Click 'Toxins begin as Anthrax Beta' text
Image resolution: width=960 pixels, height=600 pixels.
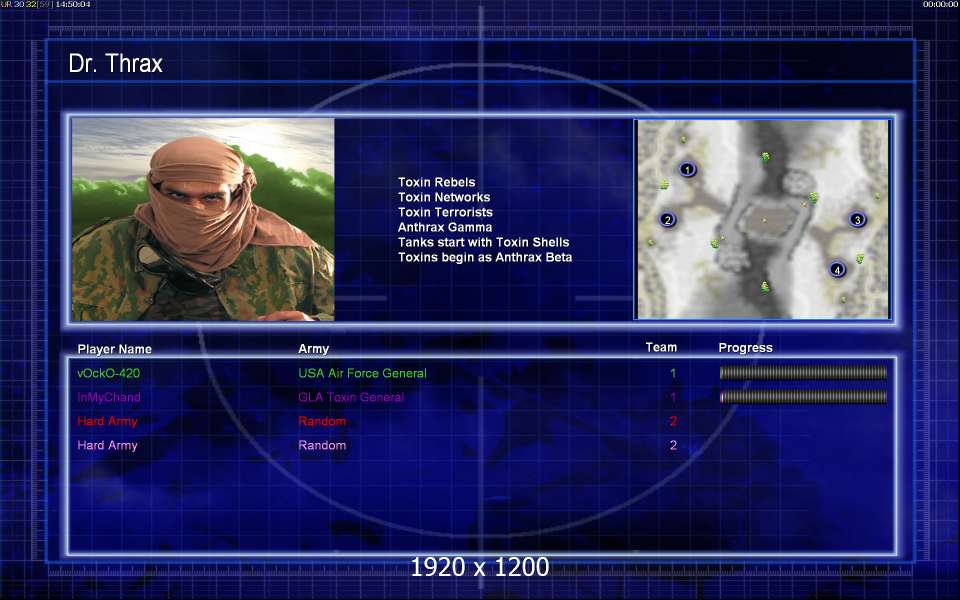tap(485, 257)
